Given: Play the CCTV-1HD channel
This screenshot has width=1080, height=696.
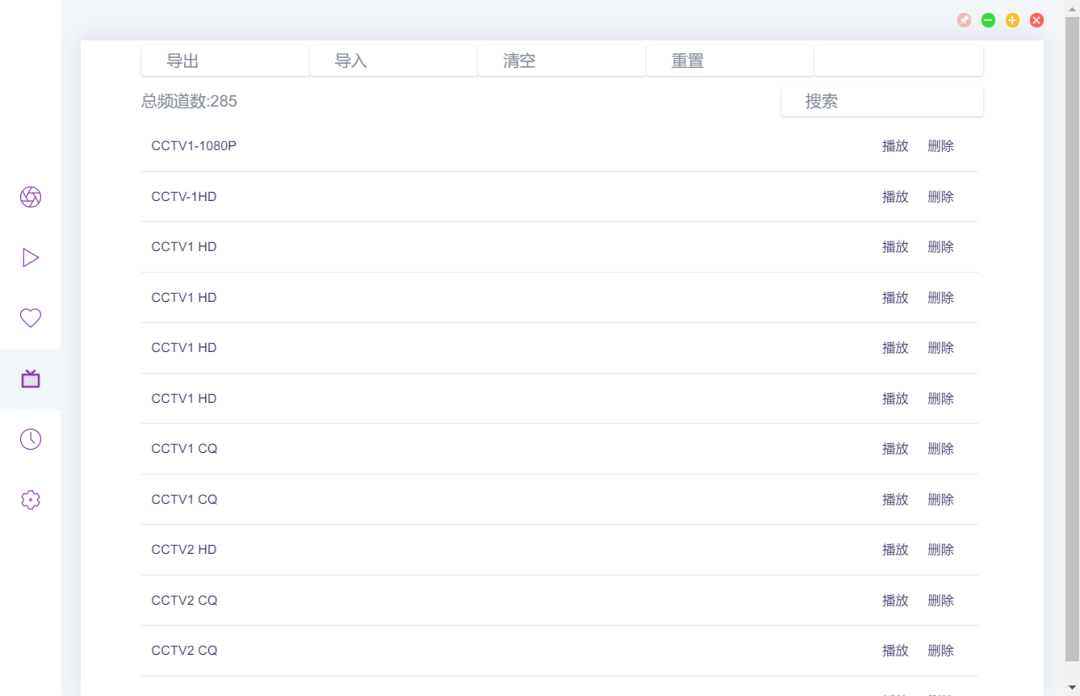Looking at the screenshot, I should [x=895, y=197].
